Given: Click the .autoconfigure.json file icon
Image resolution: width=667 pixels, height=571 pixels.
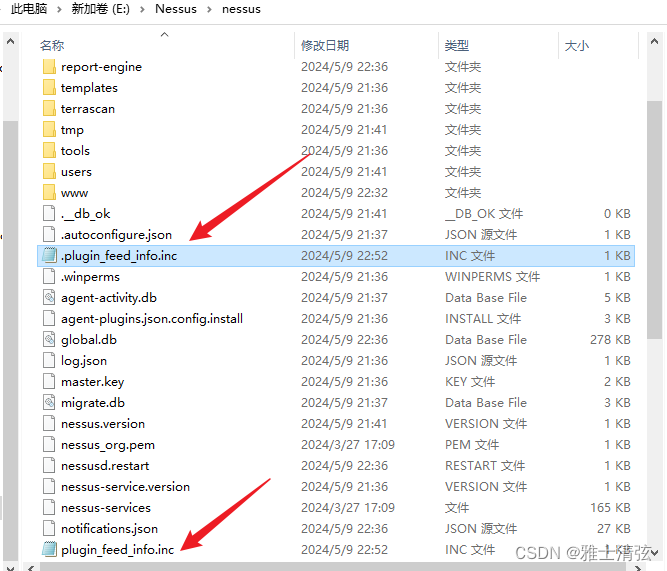Looking at the screenshot, I should click(x=49, y=235).
